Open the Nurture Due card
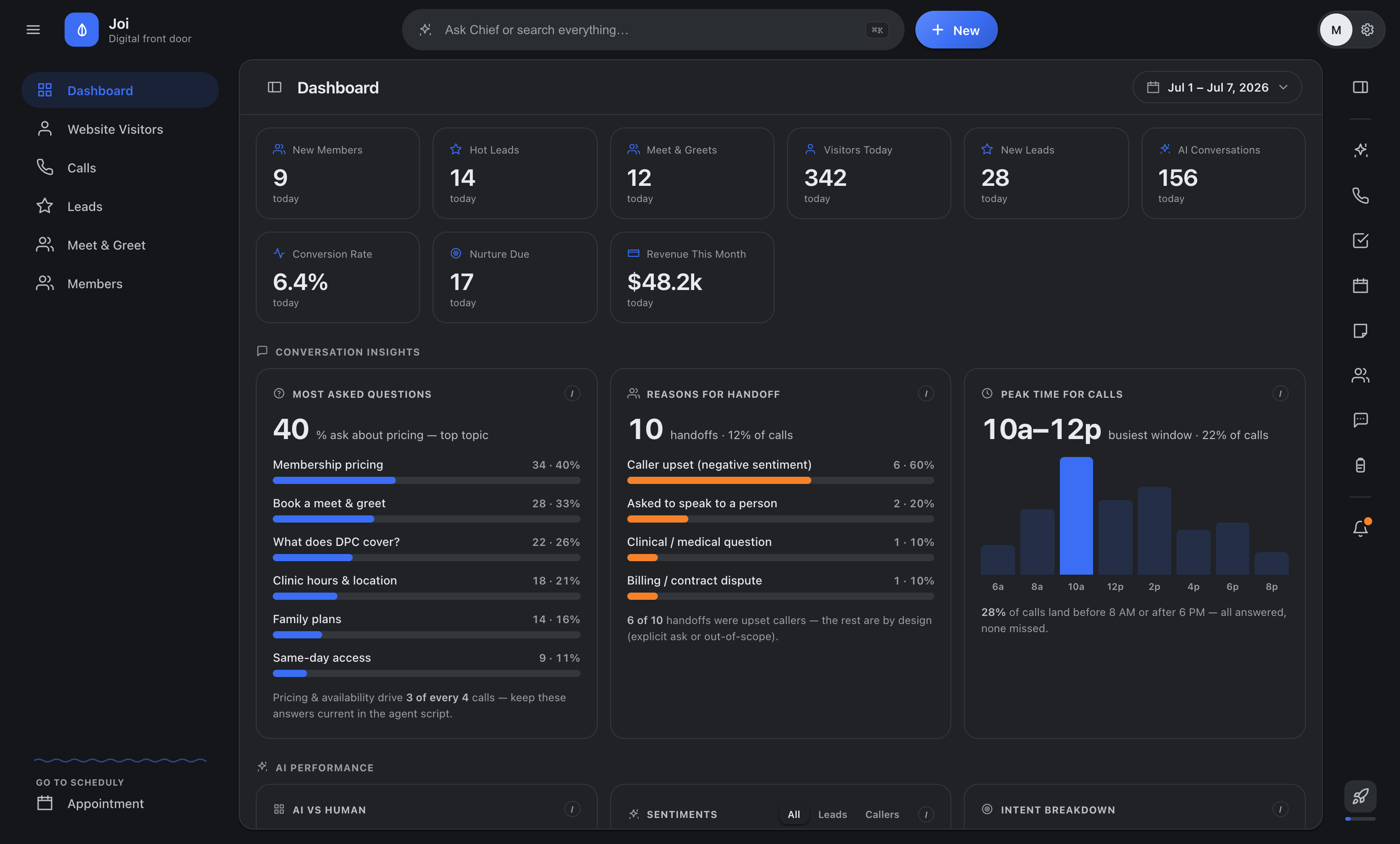The width and height of the screenshot is (1400, 844). [x=515, y=277]
